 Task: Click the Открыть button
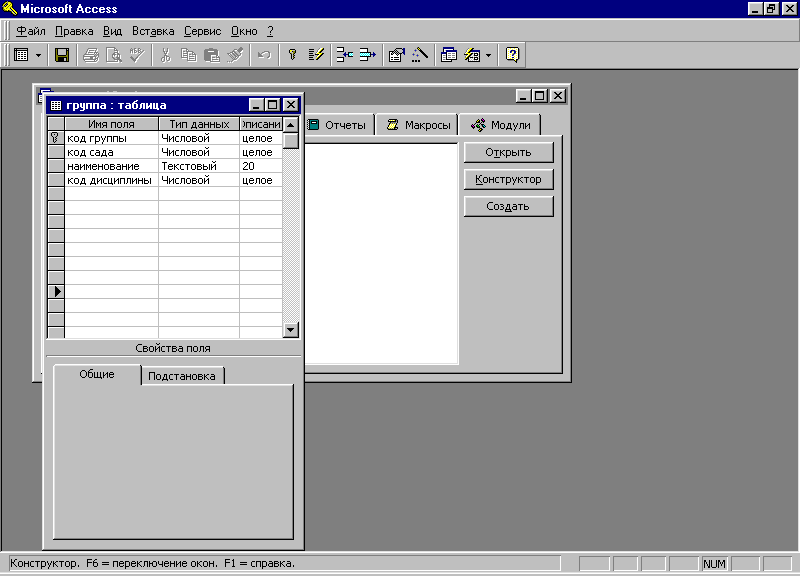pyautogui.click(x=508, y=152)
